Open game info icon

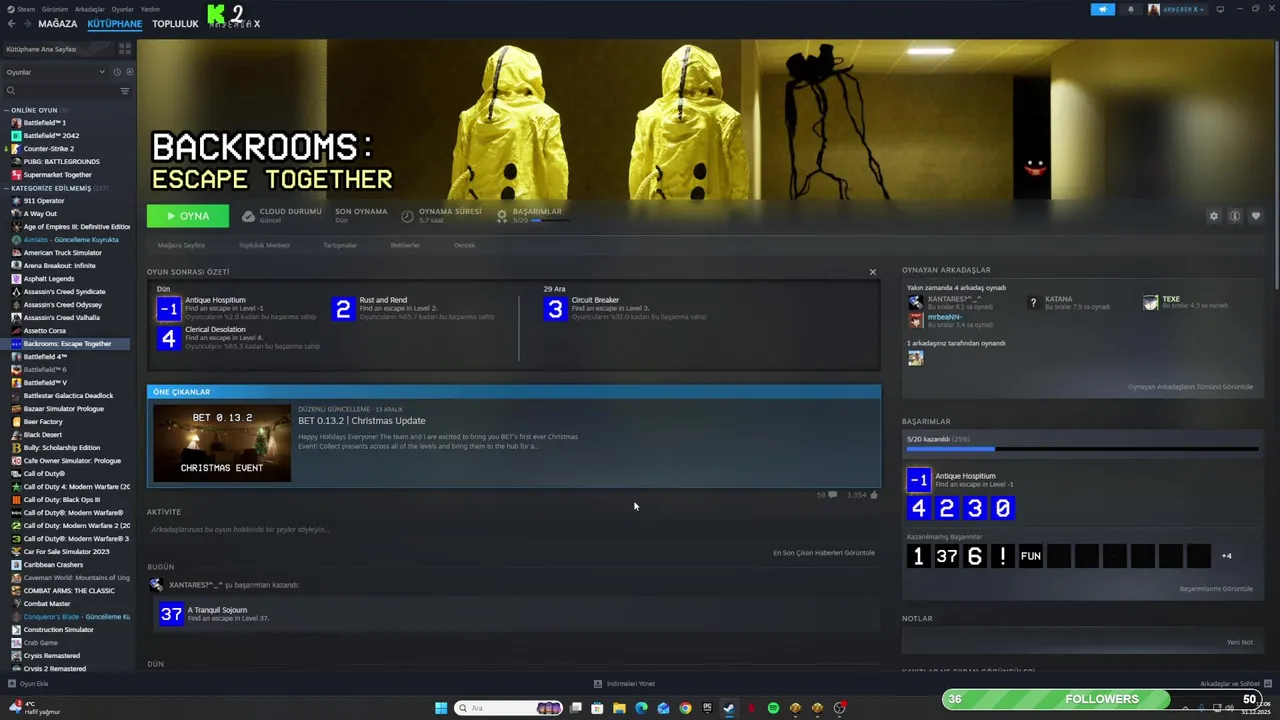1235,216
